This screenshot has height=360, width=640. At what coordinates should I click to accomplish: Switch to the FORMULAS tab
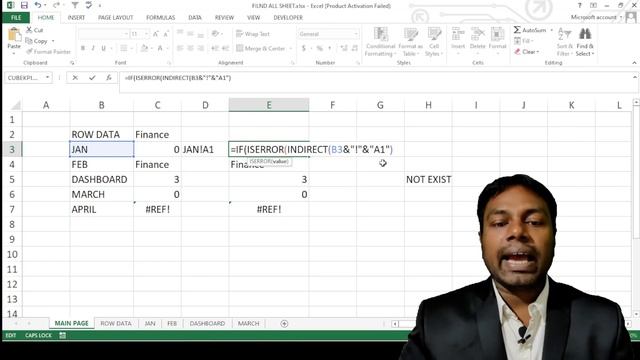pyautogui.click(x=160, y=18)
